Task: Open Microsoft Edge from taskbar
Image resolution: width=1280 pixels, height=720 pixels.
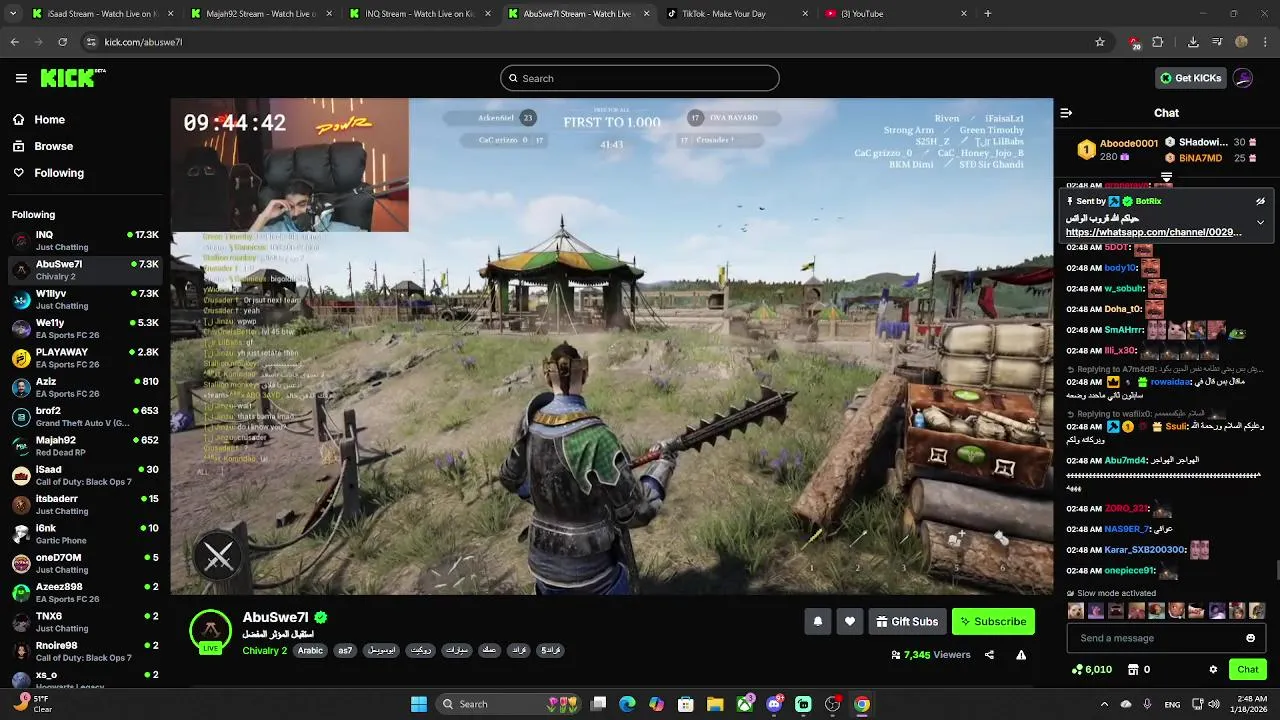Action: [x=627, y=704]
